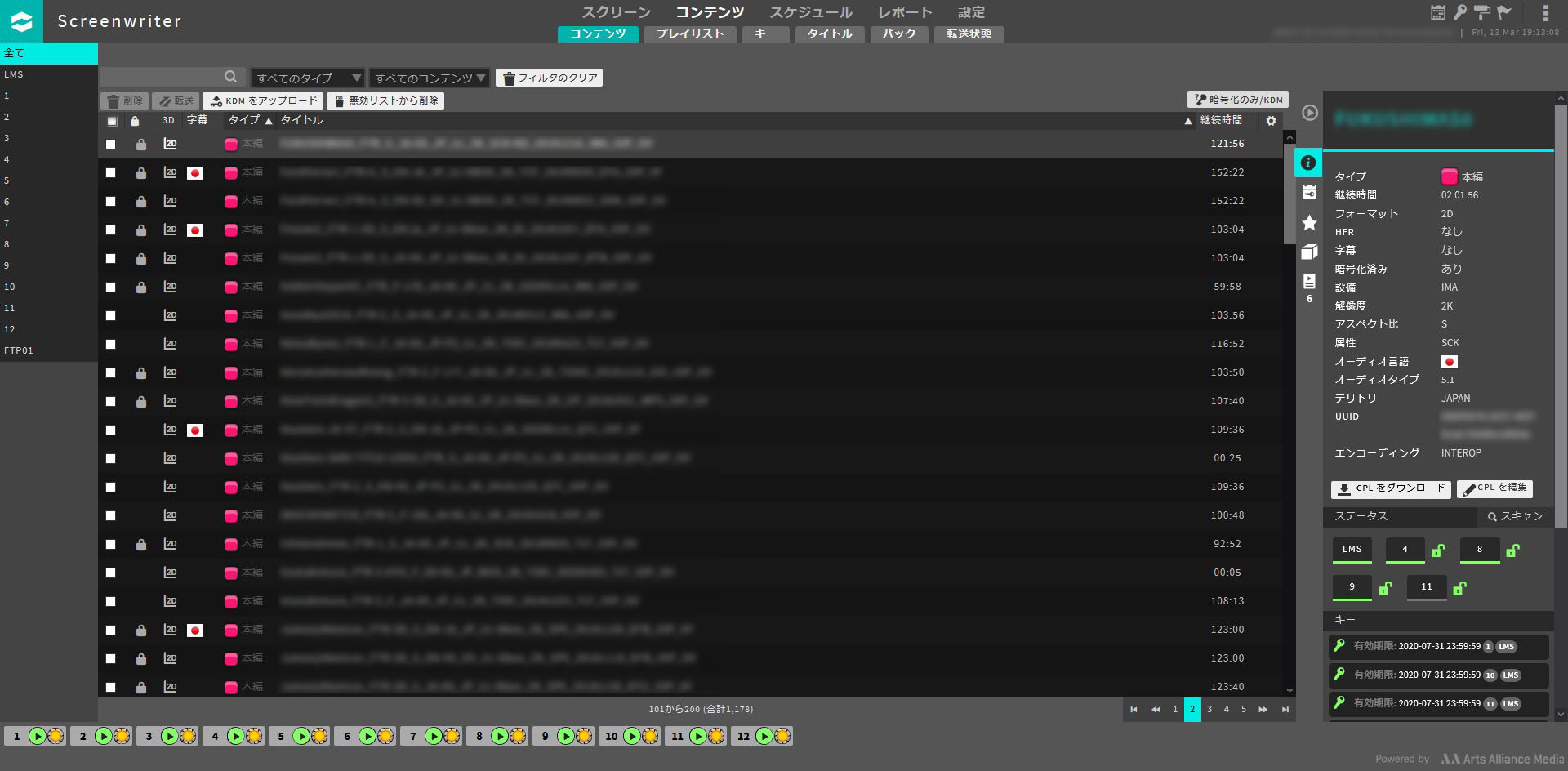1568x771 pixels.
Task: Sort by タイトル column header
Action: click(x=301, y=120)
